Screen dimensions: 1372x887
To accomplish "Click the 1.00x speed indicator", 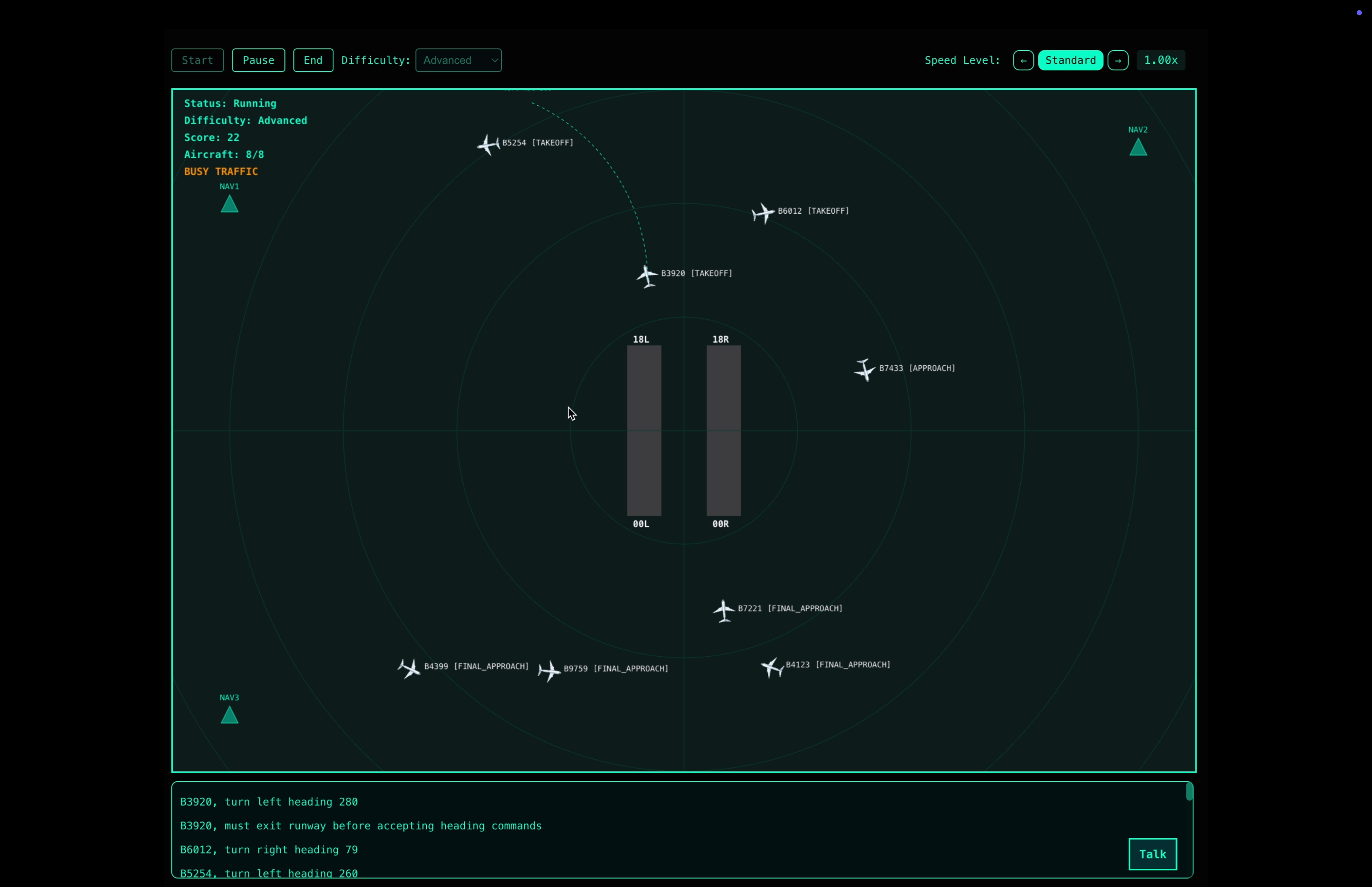I will tap(1161, 60).
